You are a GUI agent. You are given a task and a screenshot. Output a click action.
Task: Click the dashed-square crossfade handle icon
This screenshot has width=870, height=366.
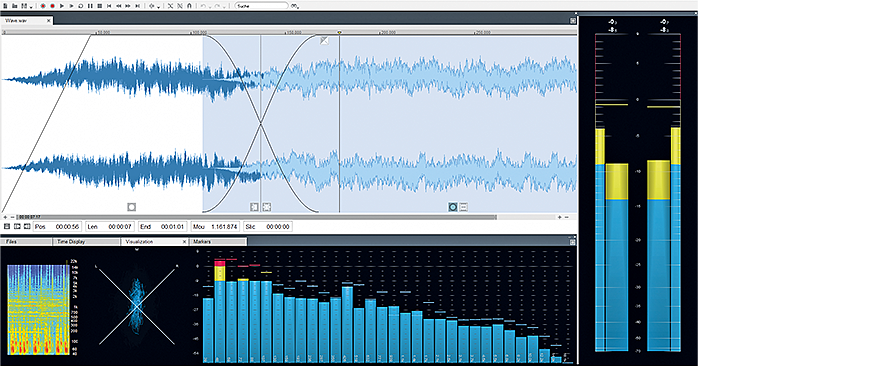(x=266, y=207)
